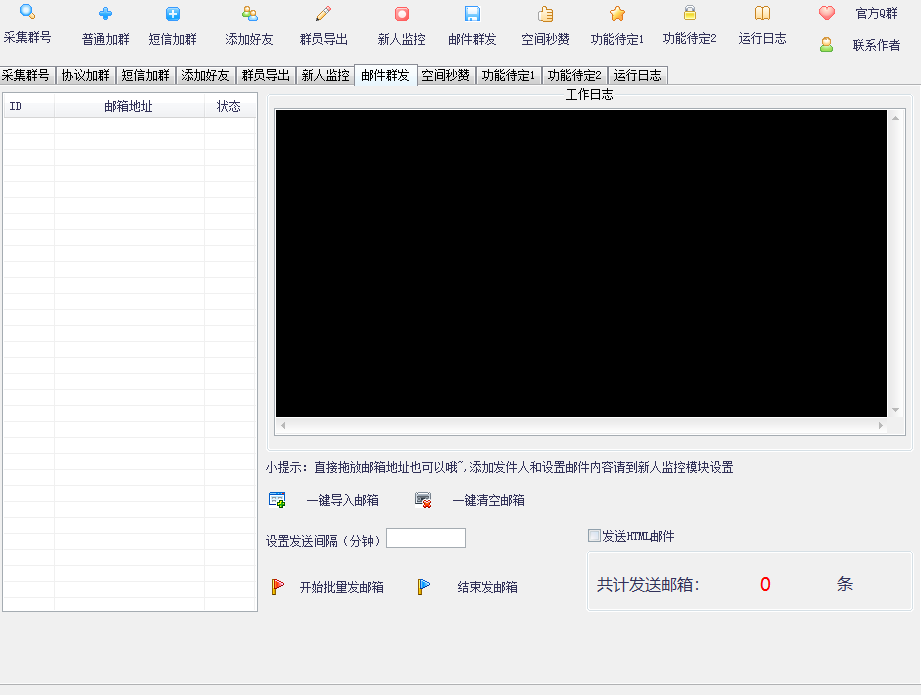Click the 官方Q群 heart icon
The width and height of the screenshot is (921, 695).
pos(826,13)
